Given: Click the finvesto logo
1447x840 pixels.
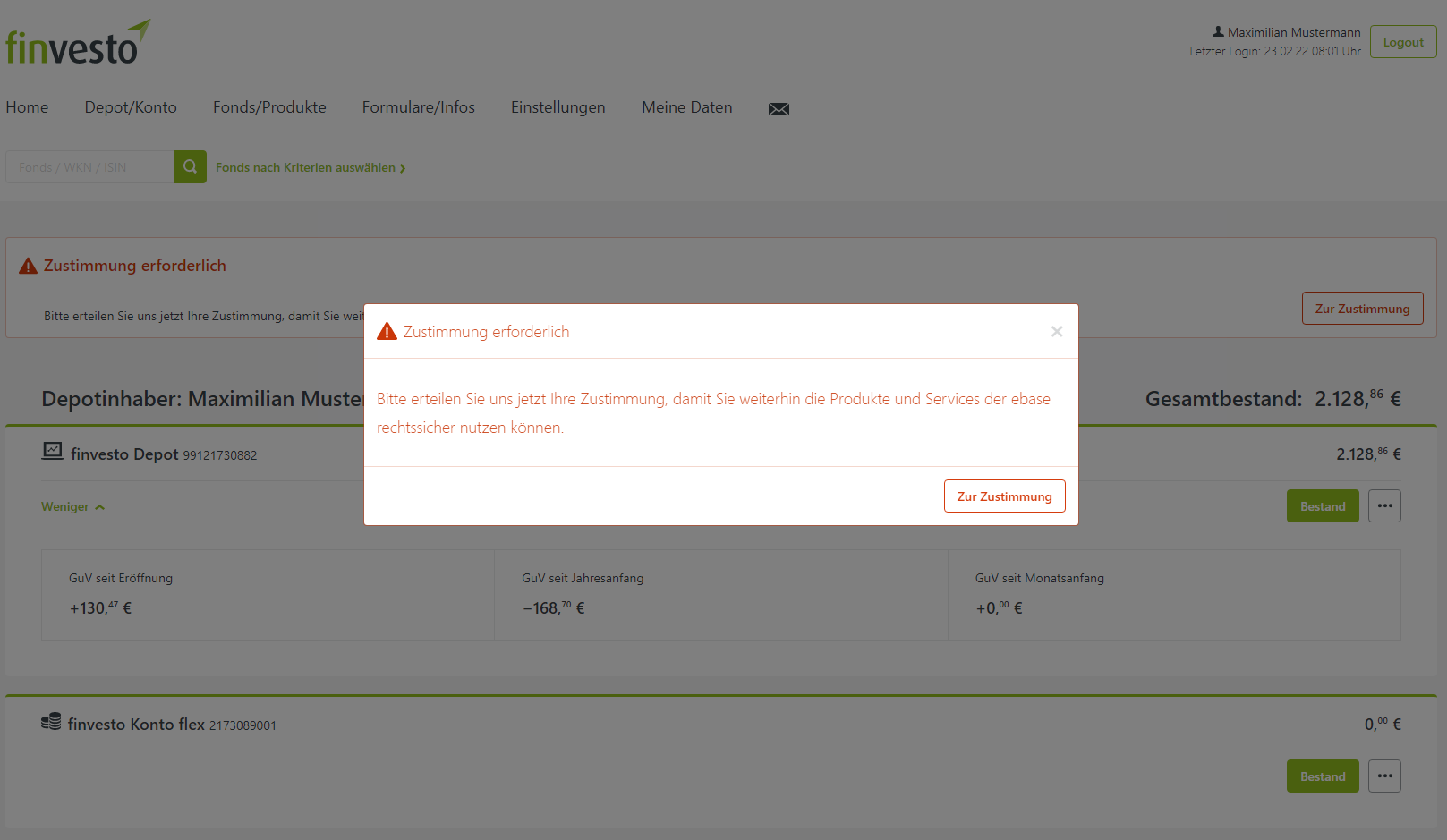Looking at the screenshot, I should tap(78, 42).
